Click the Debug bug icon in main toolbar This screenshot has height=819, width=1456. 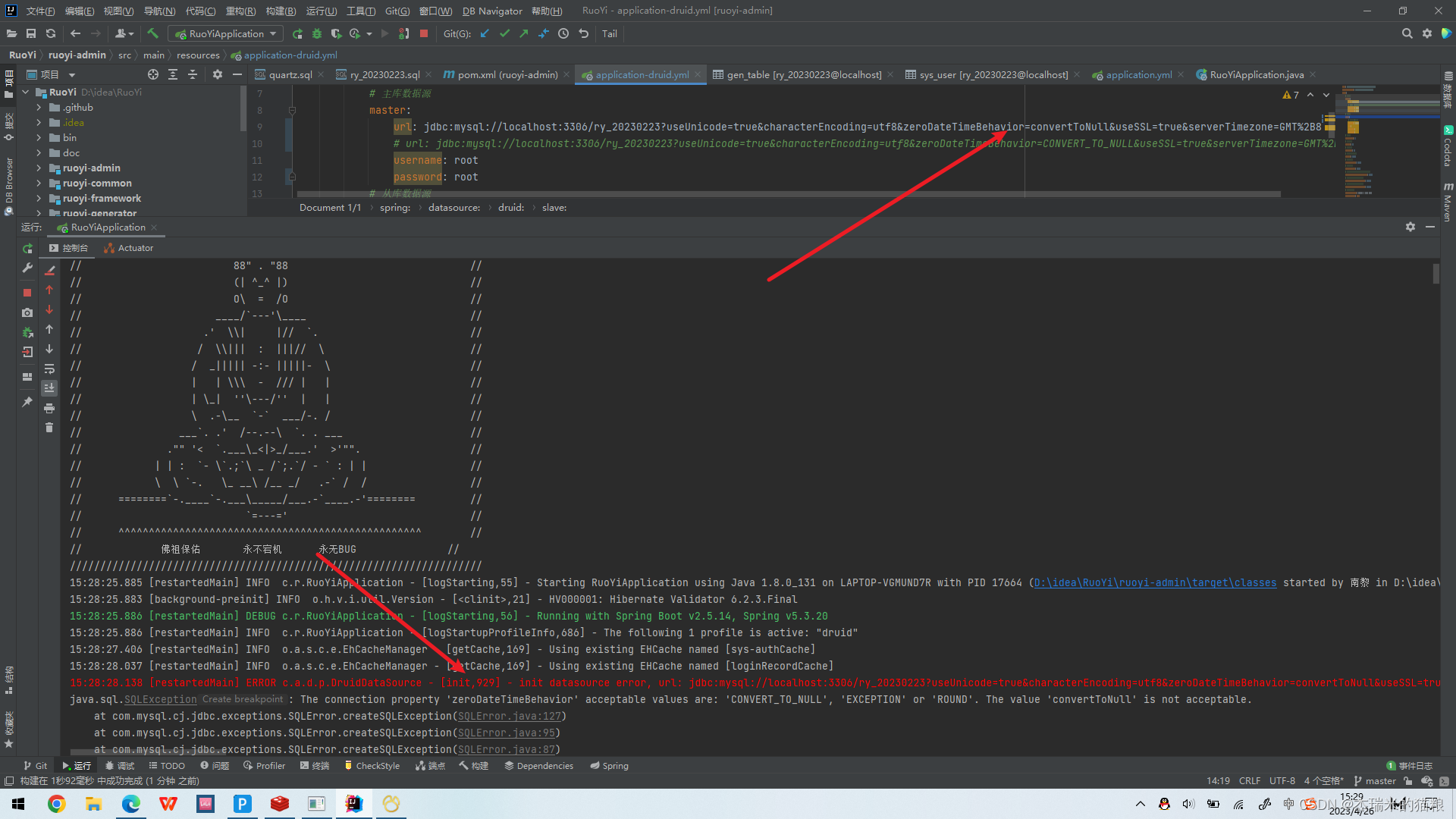click(x=317, y=33)
